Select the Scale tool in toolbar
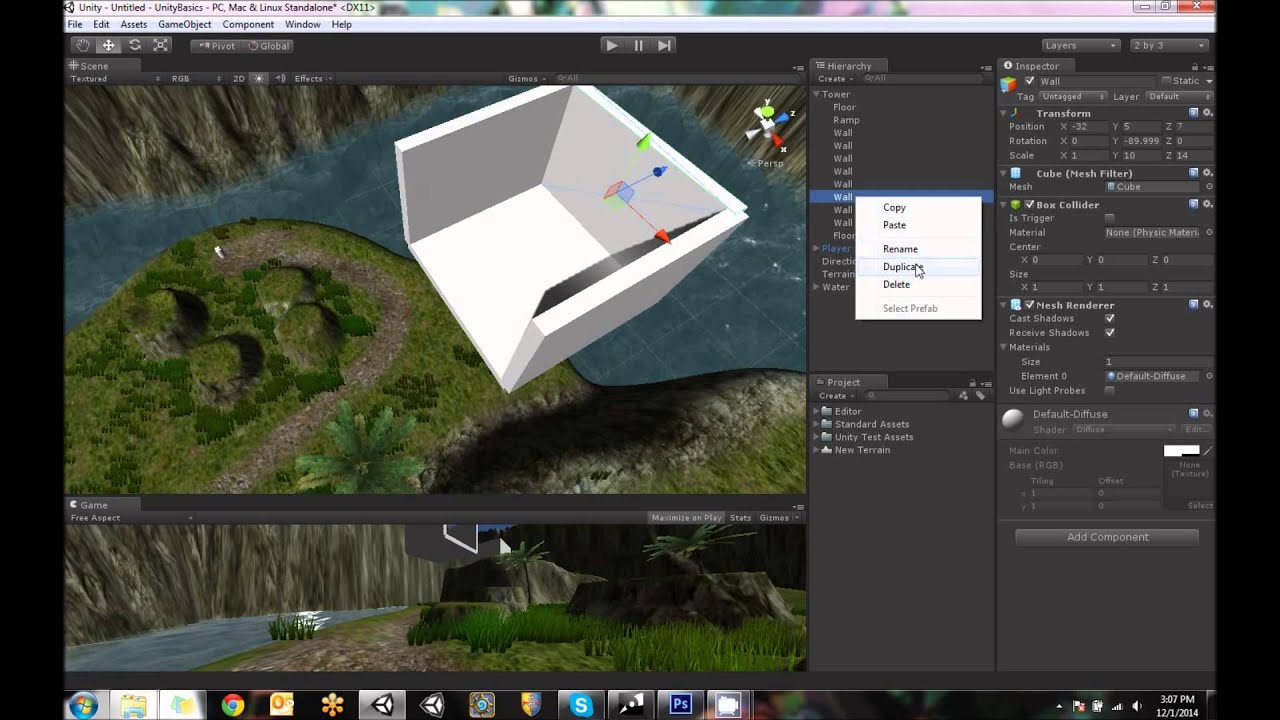The width and height of the screenshot is (1280, 720). [x=160, y=45]
